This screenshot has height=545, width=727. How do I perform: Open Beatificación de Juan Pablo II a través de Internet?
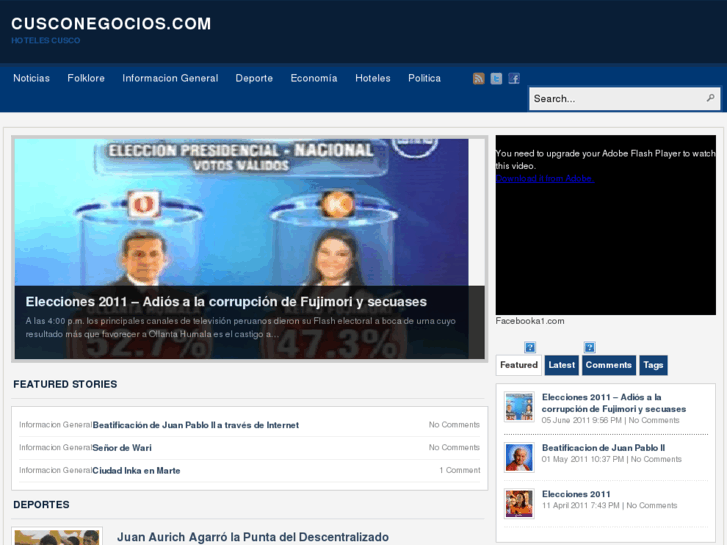tap(196, 425)
